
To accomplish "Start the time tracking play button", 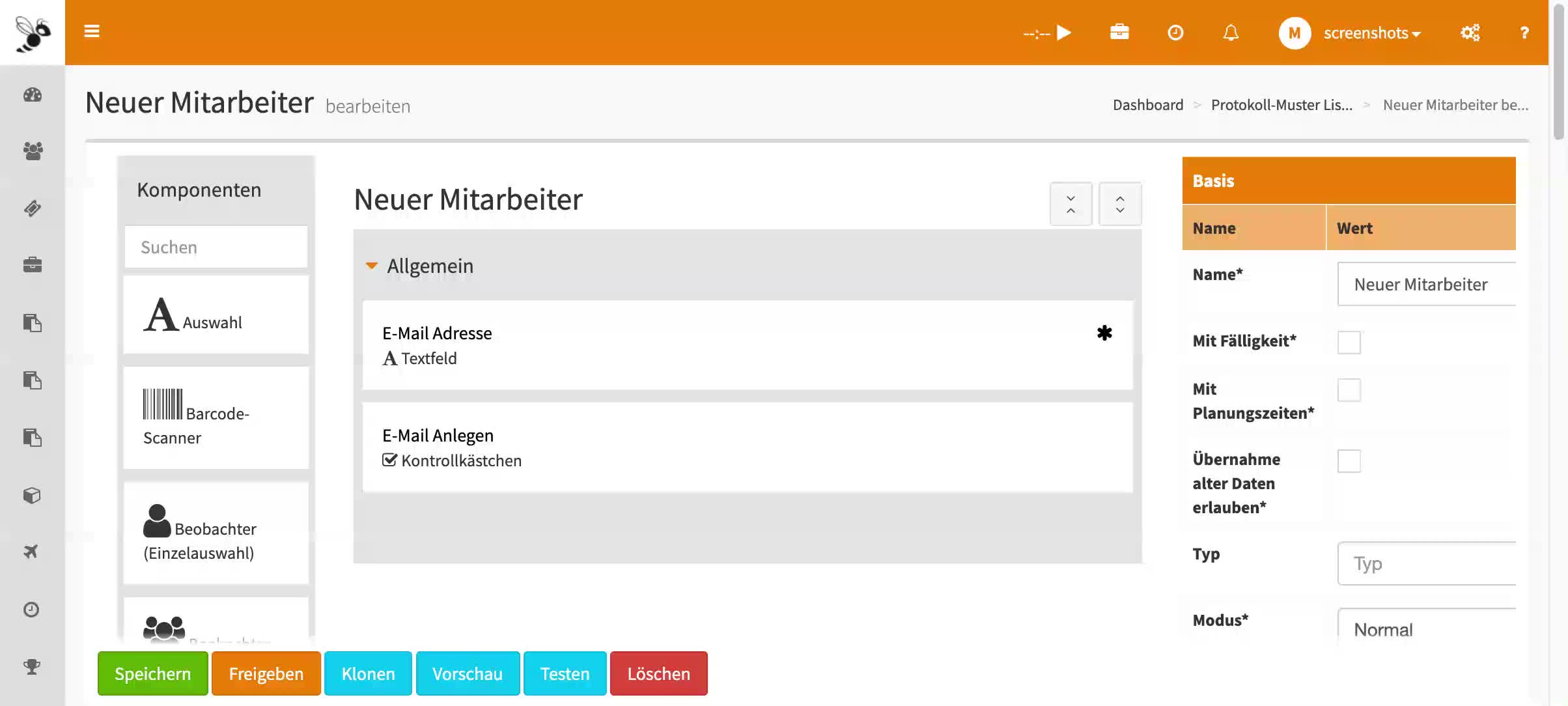I will click(1064, 33).
